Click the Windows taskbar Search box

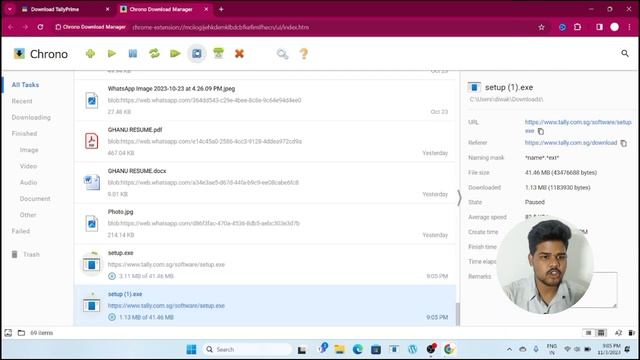click(x=247, y=349)
